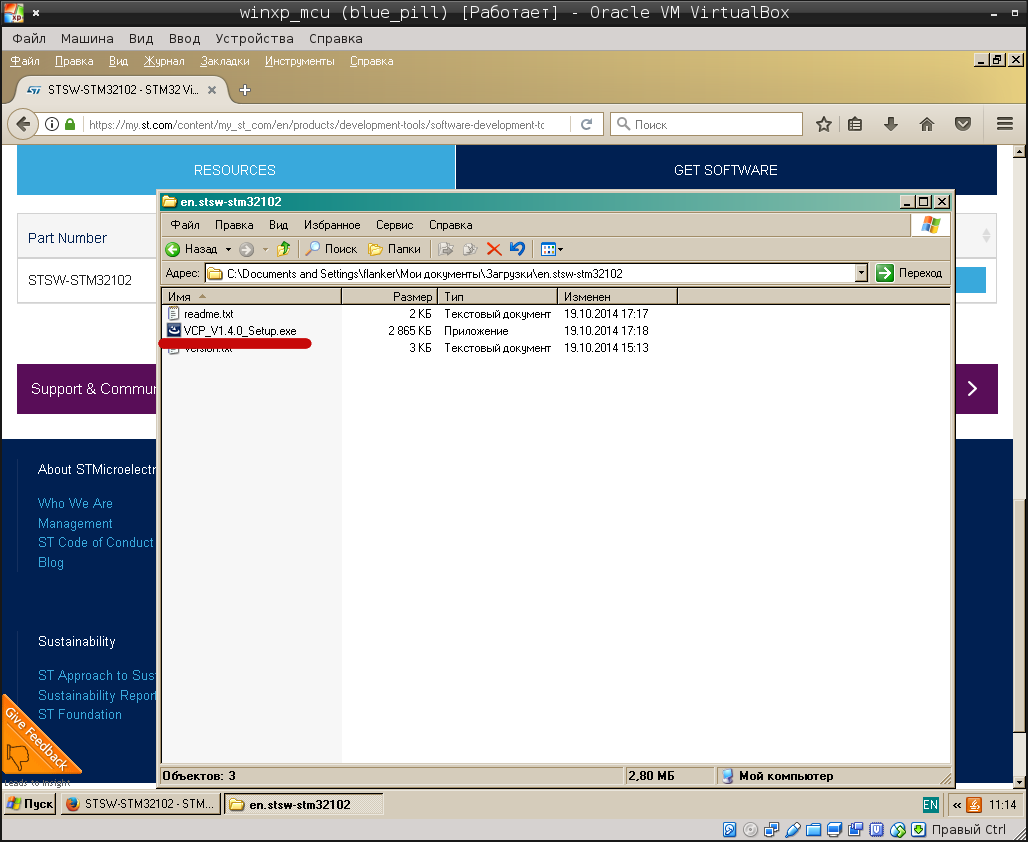This screenshot has height=842, width=1028.
Task: Click the green padlock security icon
Action: click(70, 124)
